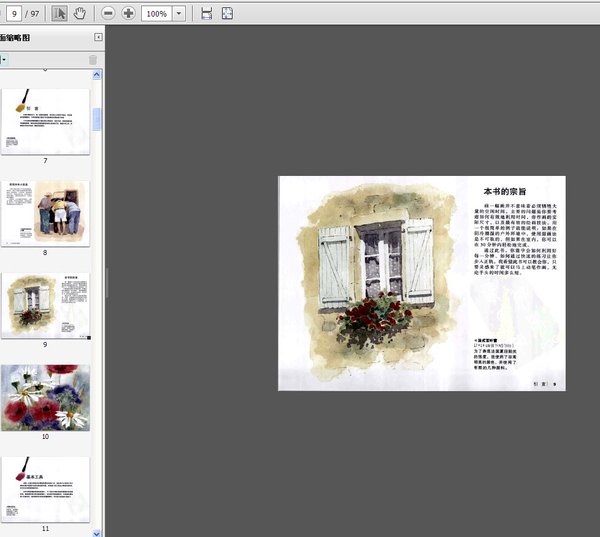Screen dimensions: 600x537
Task: Click the thumbnail label number 9
Action: pos(45,344)
